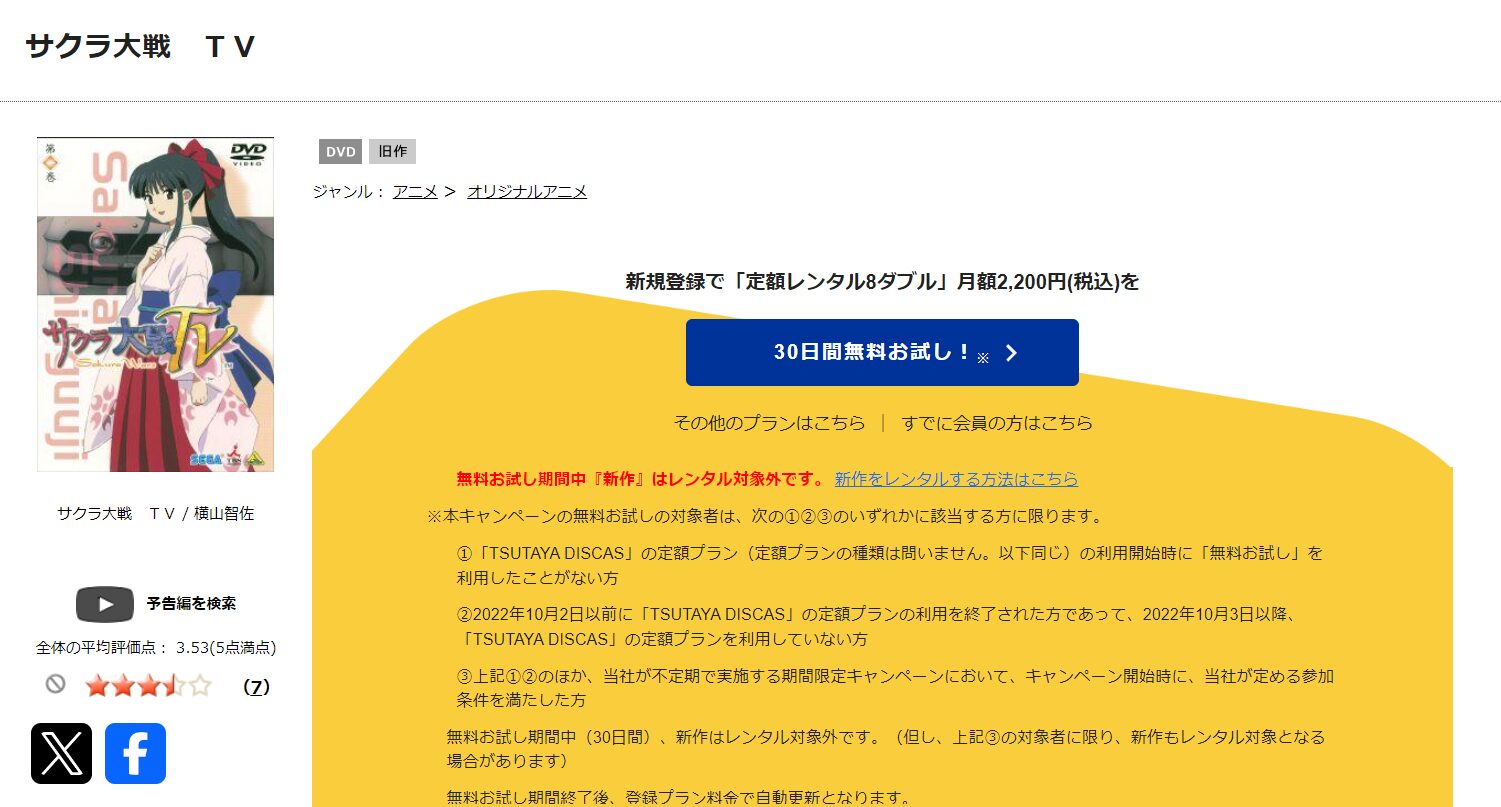Share on X (Twitter) icon
This screenshot has width=1501, height=807.
click(61, 753)
